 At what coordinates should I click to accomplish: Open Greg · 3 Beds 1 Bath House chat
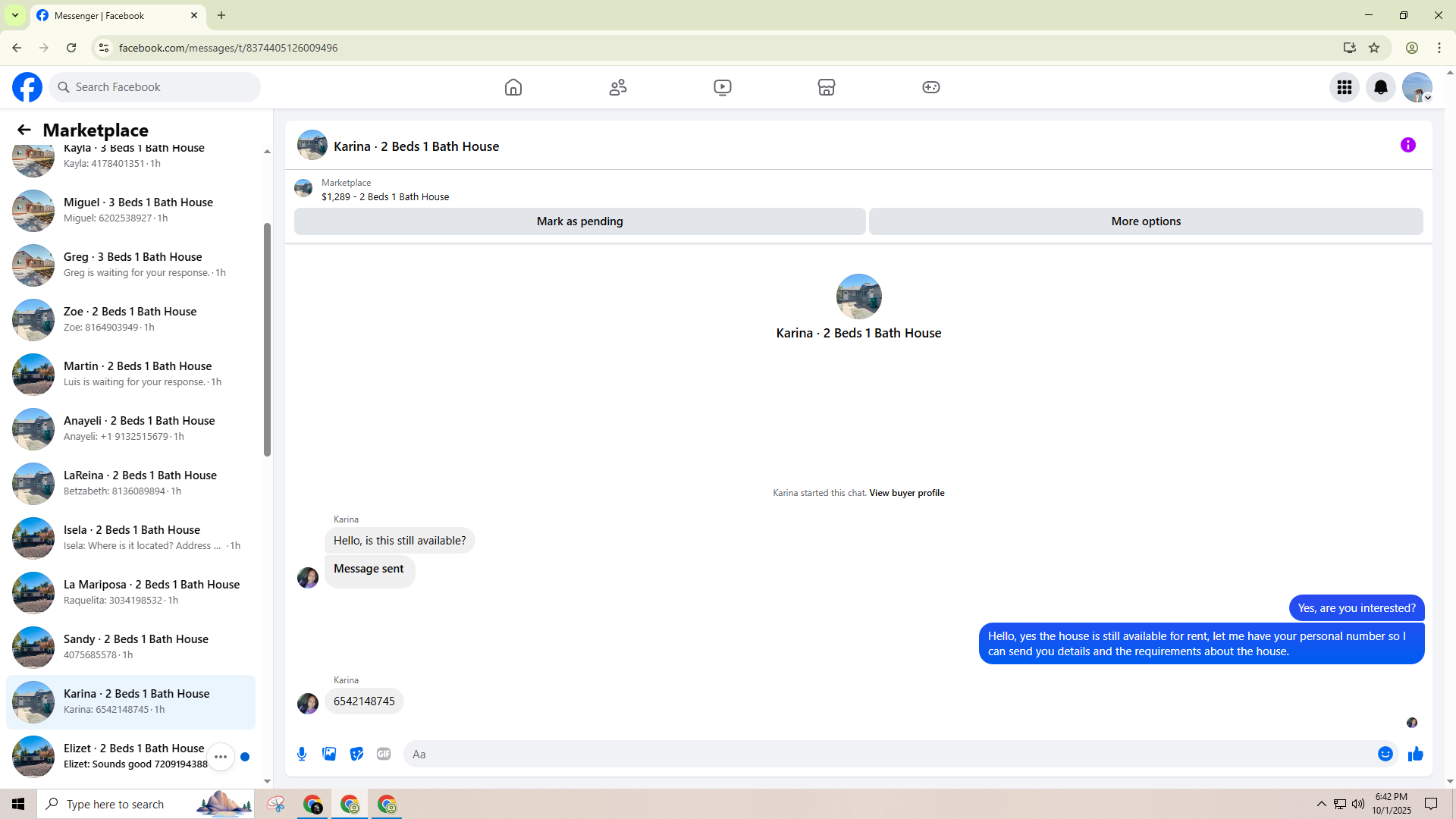pos(130,265)
